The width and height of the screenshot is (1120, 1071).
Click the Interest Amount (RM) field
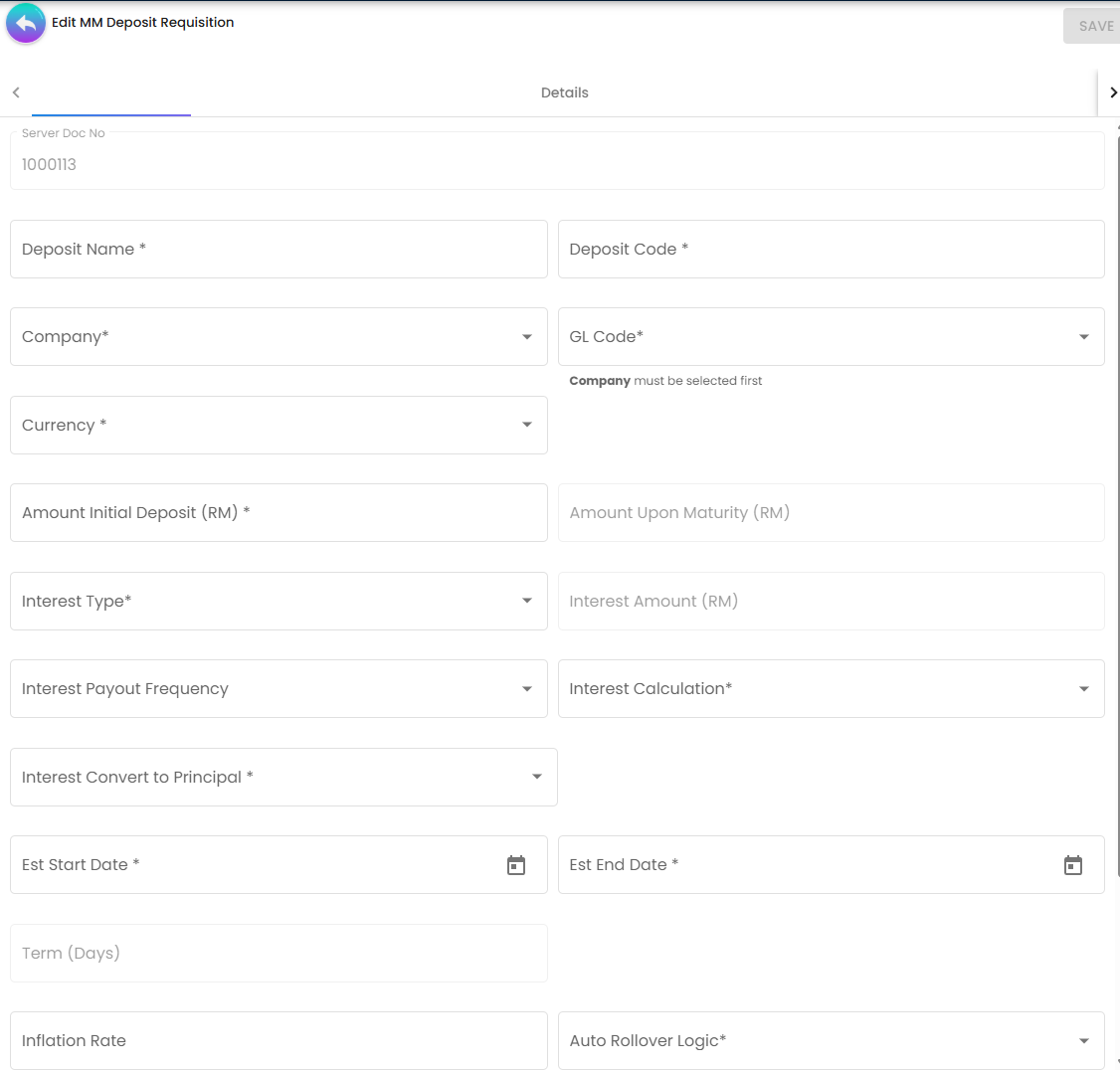tap(831, 602)
